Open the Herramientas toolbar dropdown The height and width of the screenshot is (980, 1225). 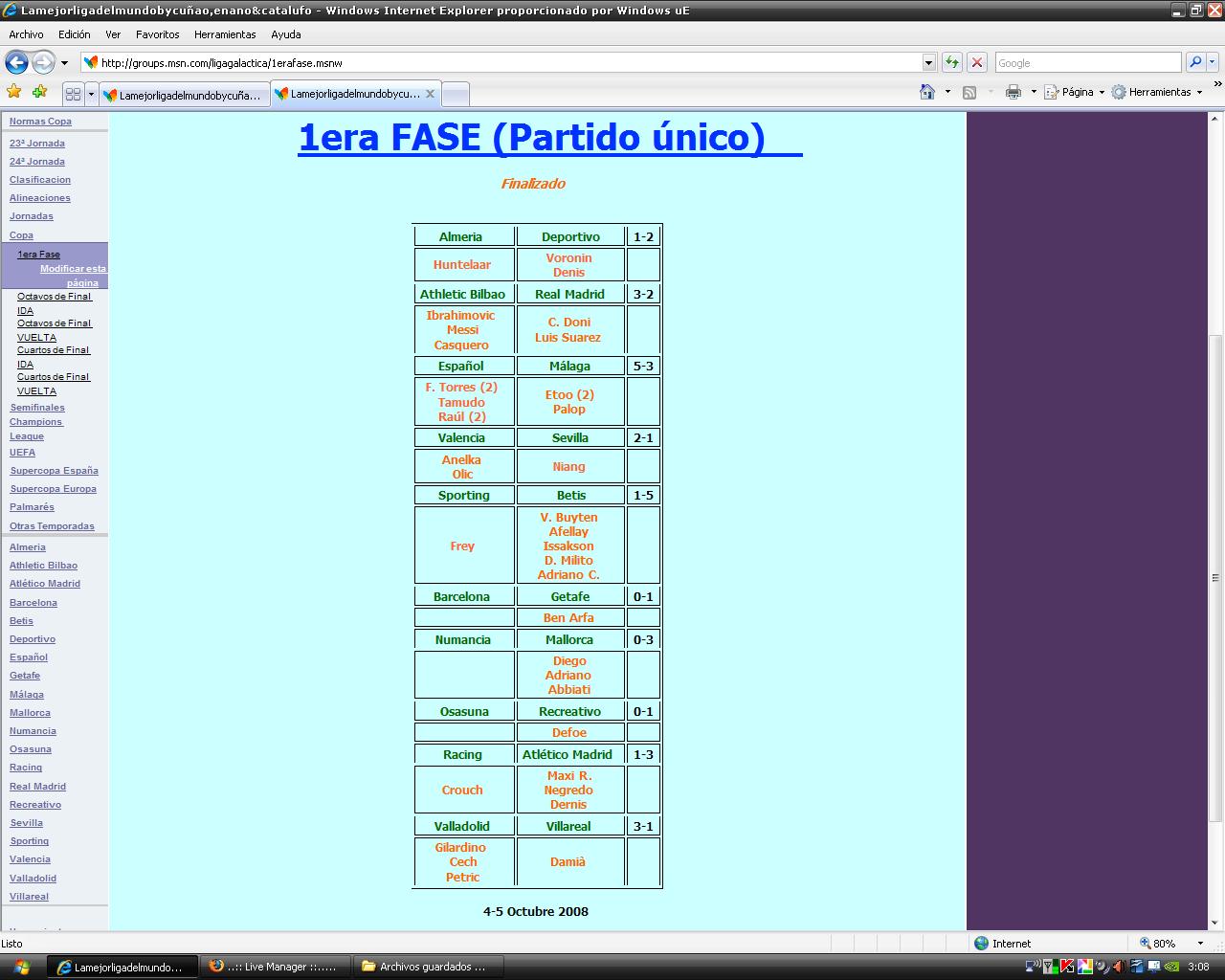pyautogui.click(x=1157, y=92)
